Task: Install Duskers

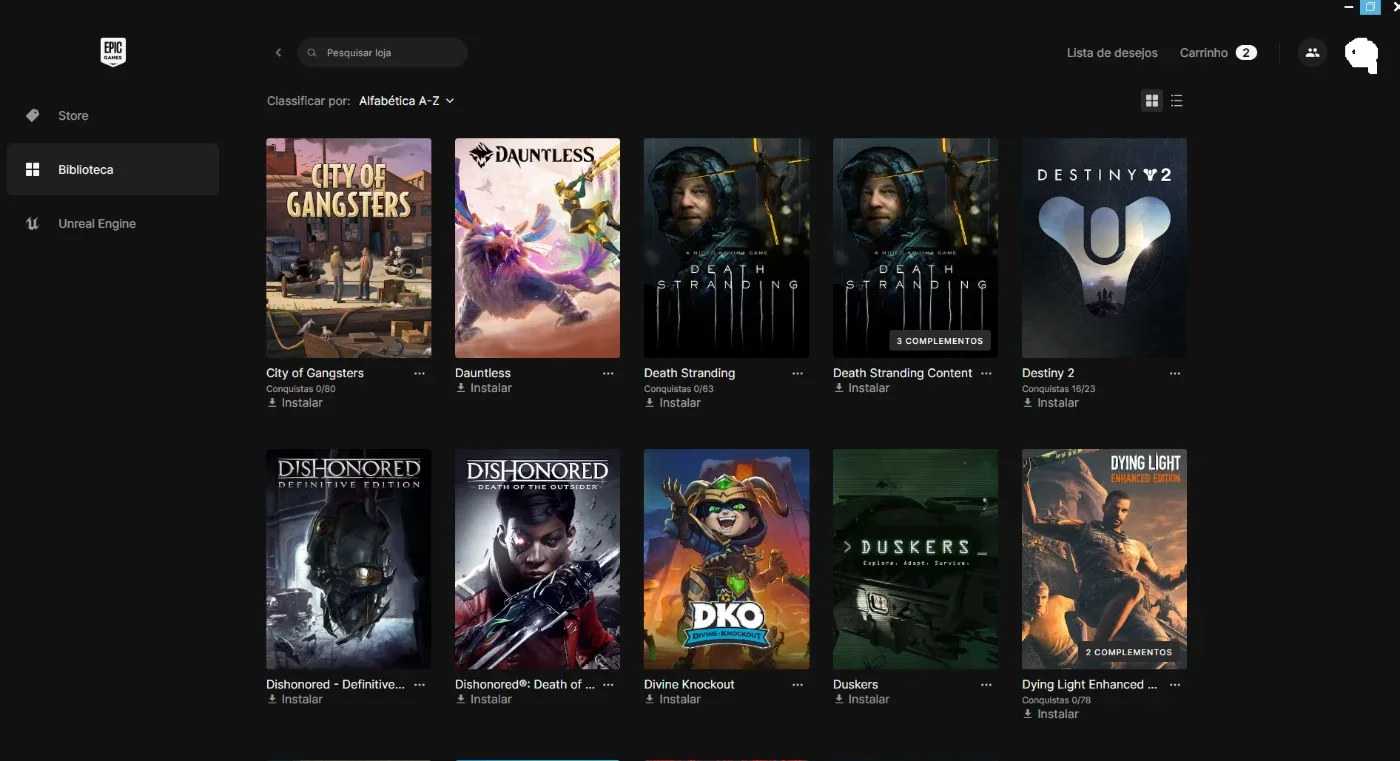Action: [x=862, y=700]
